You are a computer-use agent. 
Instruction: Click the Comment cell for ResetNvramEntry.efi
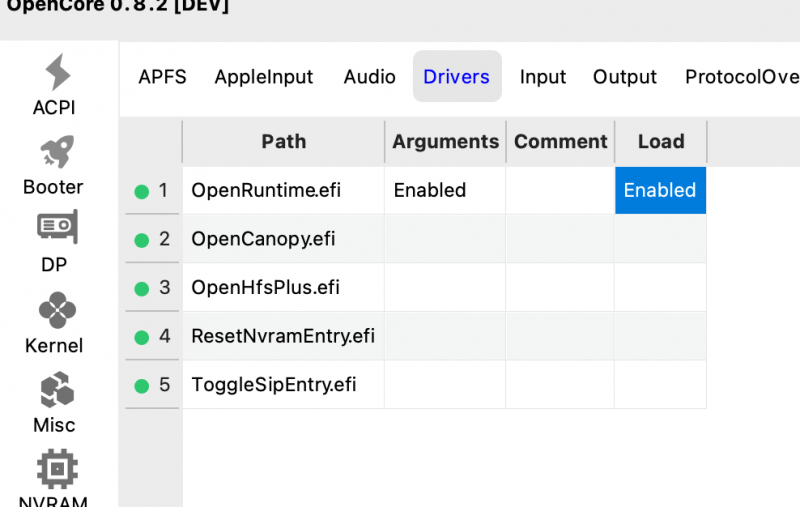coord(560,336)
